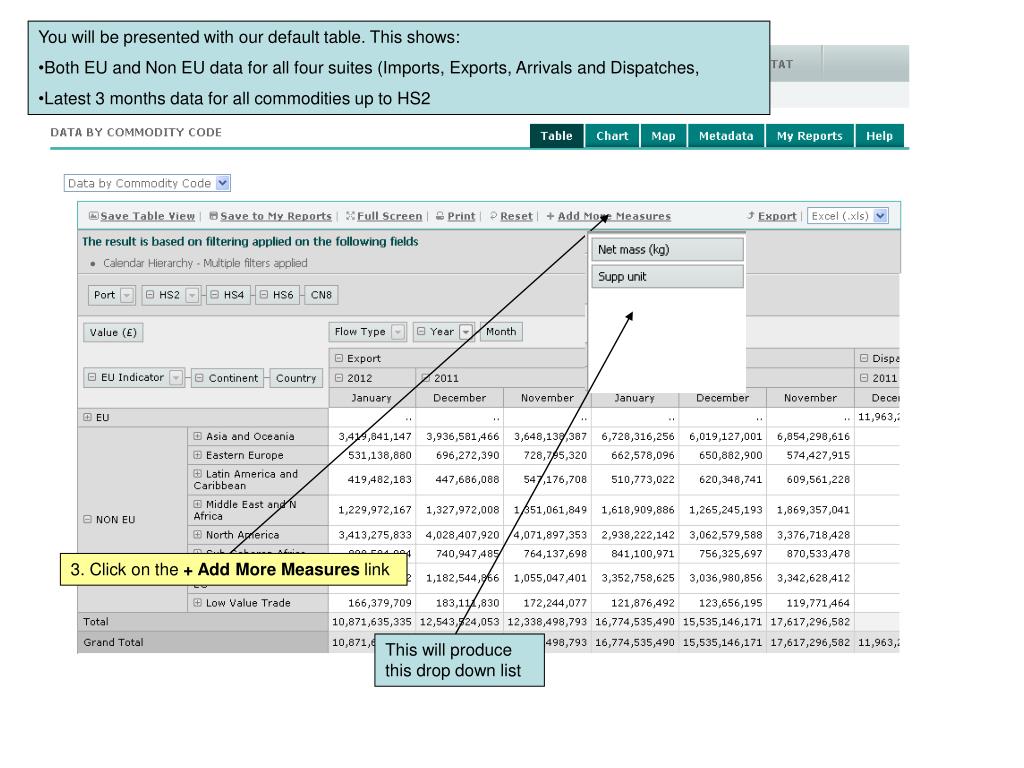
Task: Click the CN8 level button
Action: coord(321,295)
